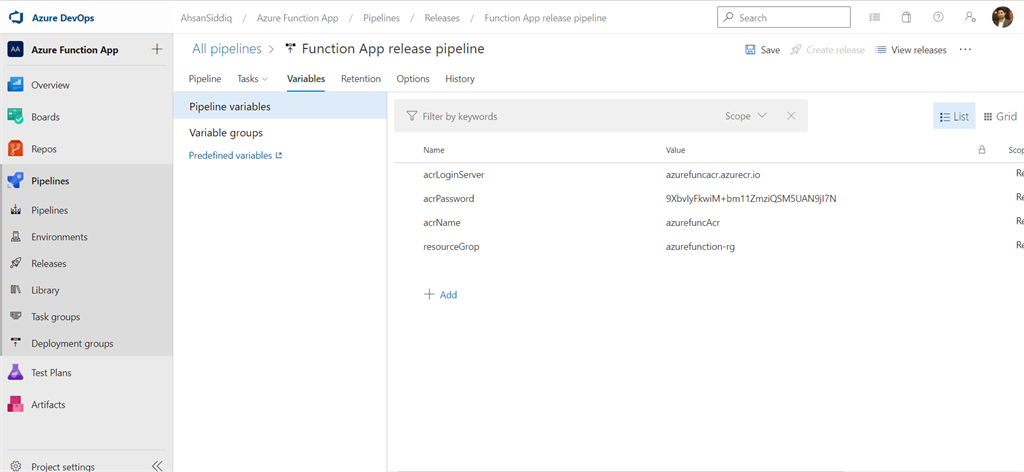
Task: Click the Add variable button
Action: (441, 294)
